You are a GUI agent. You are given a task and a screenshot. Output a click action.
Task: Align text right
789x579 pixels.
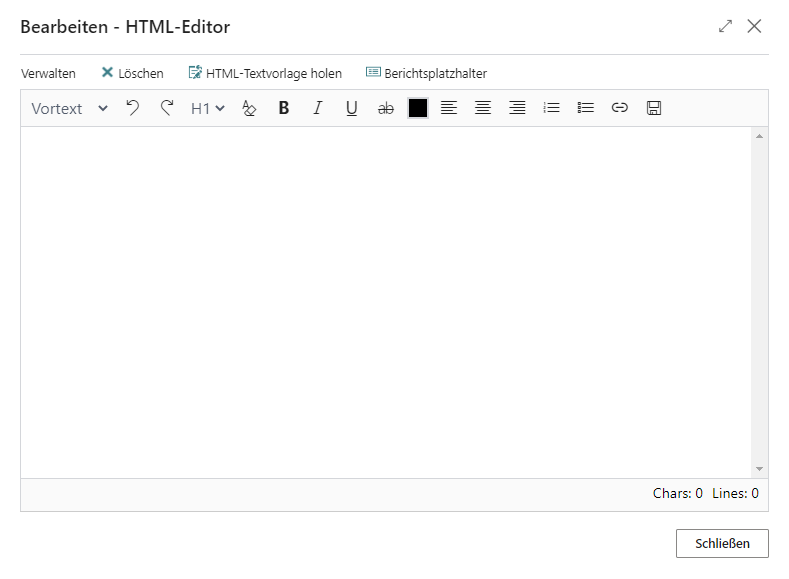pos(517,108)
